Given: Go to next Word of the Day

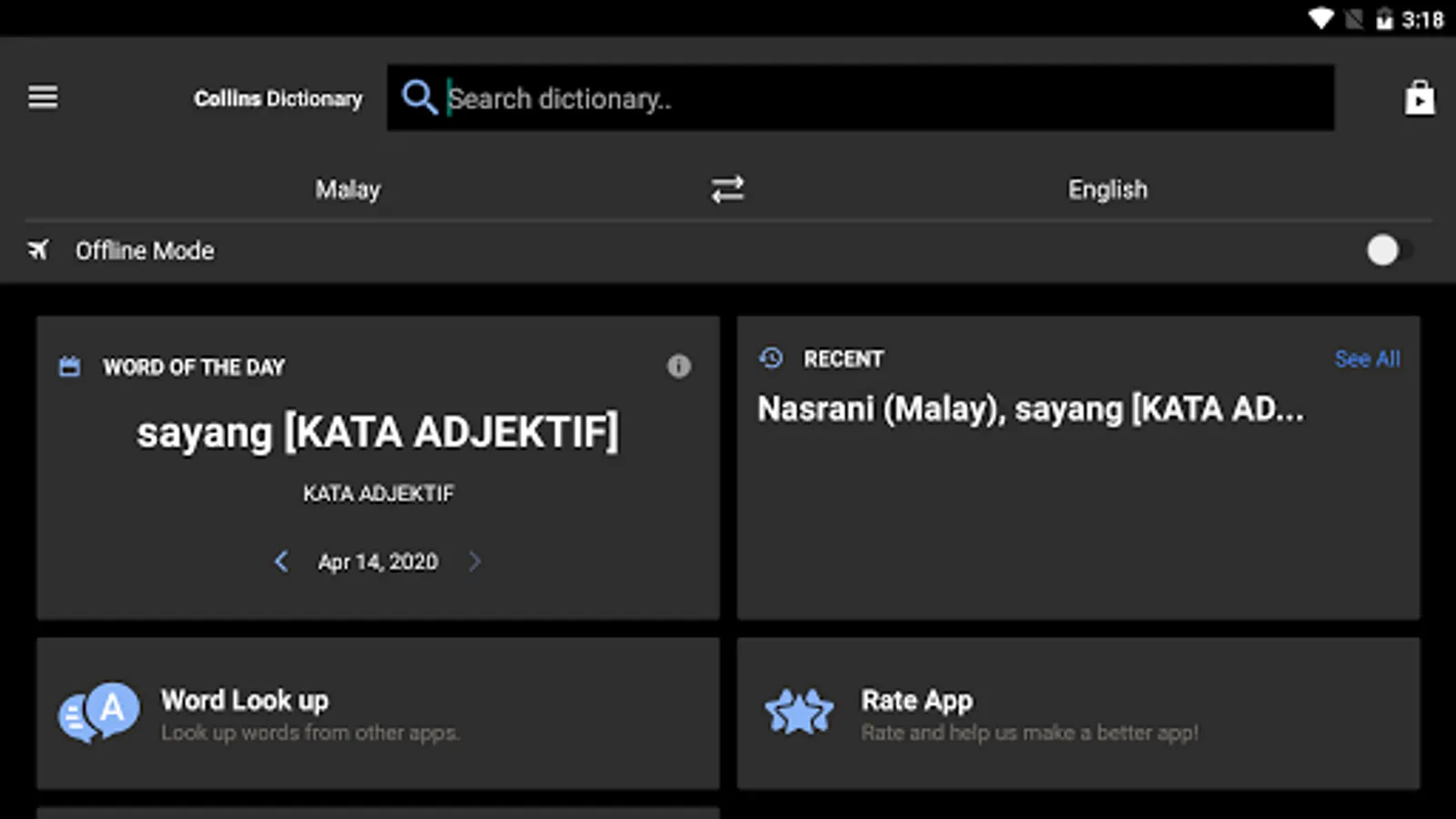Looking at the screenshot, I should 474,561.
